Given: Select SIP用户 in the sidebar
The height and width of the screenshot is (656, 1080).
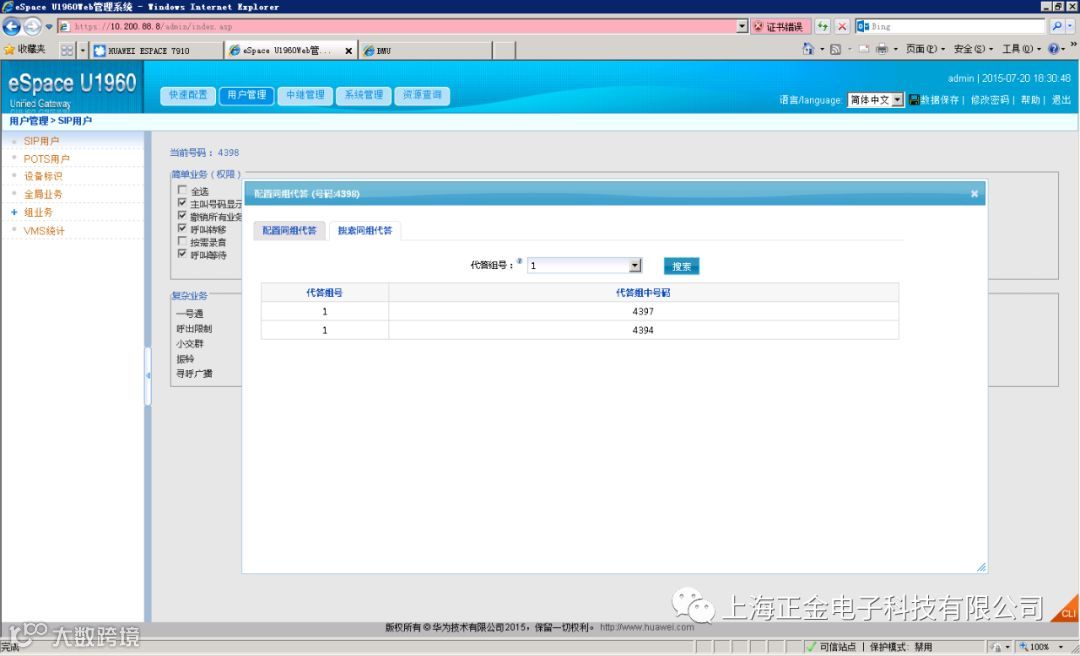Looking at the screenshot, I should 41,141.
